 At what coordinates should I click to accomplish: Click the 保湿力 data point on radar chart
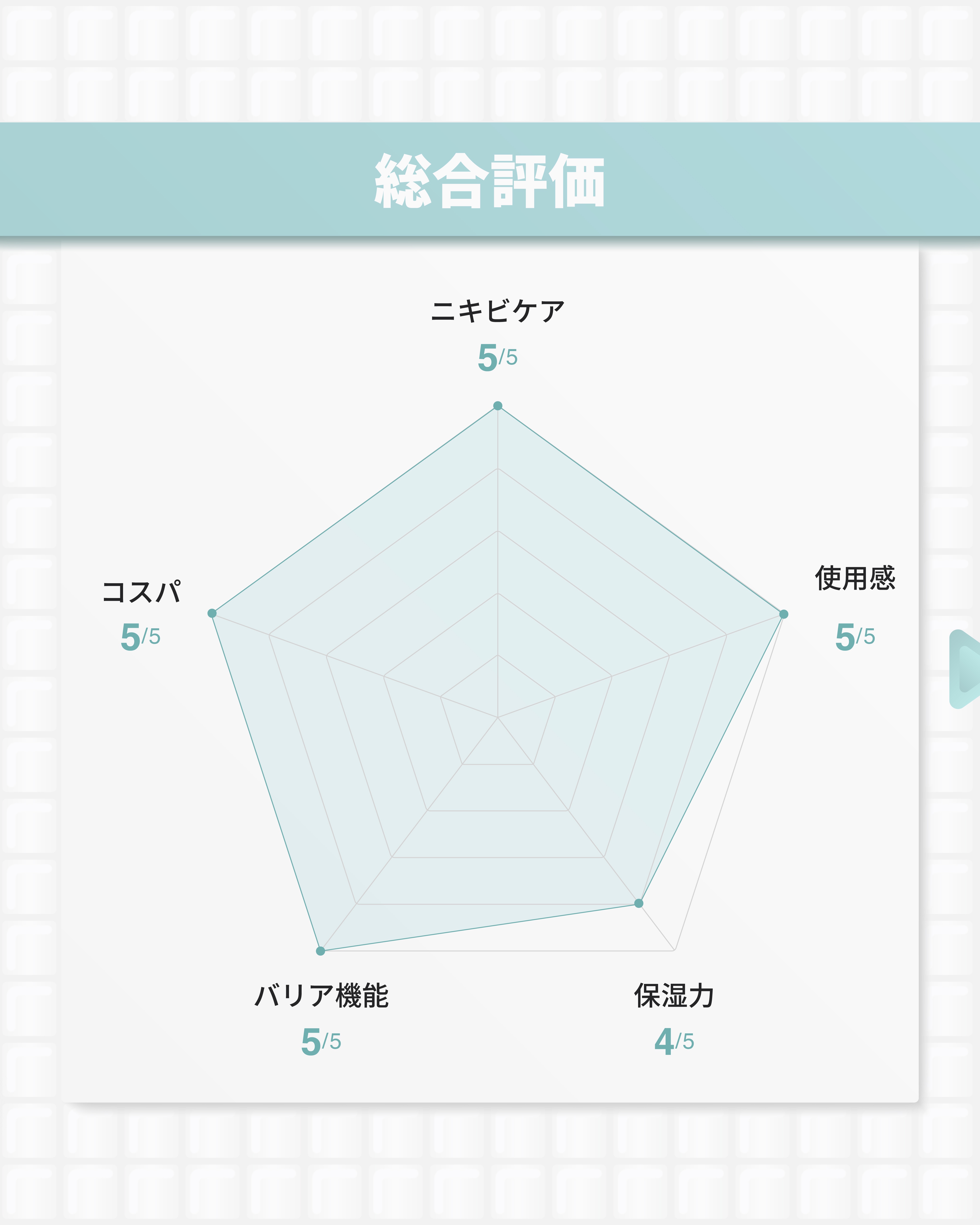(x=639, y=903)
